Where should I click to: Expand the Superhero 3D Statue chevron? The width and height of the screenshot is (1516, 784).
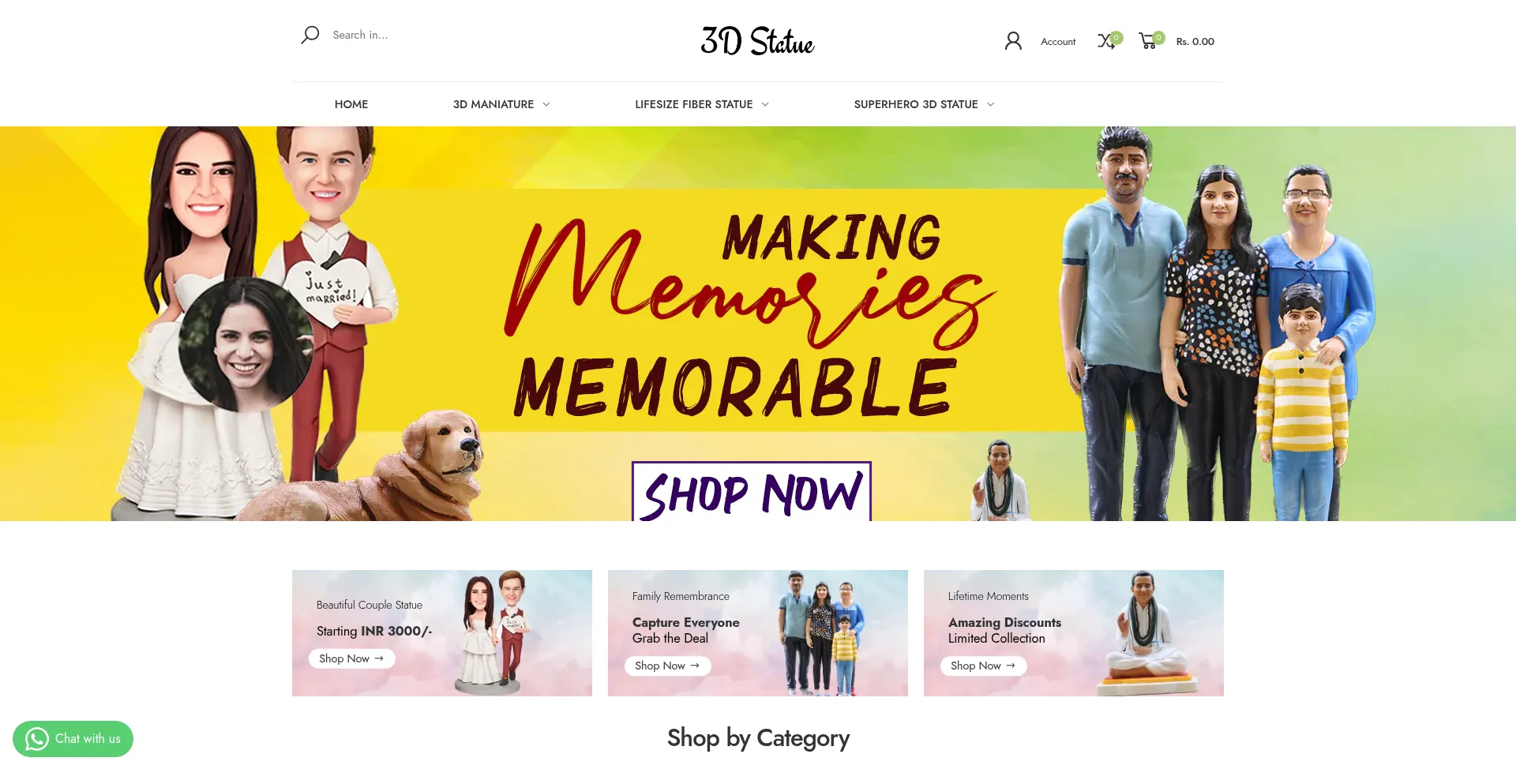(x=991, y=104)
